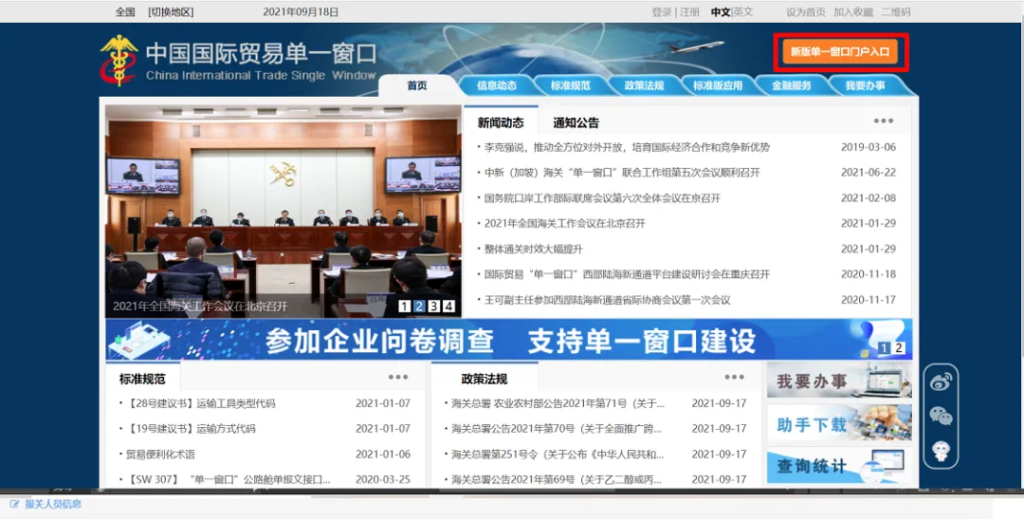
Task: Open the 助手下载 side card
Action: click(x=839, y=423)
